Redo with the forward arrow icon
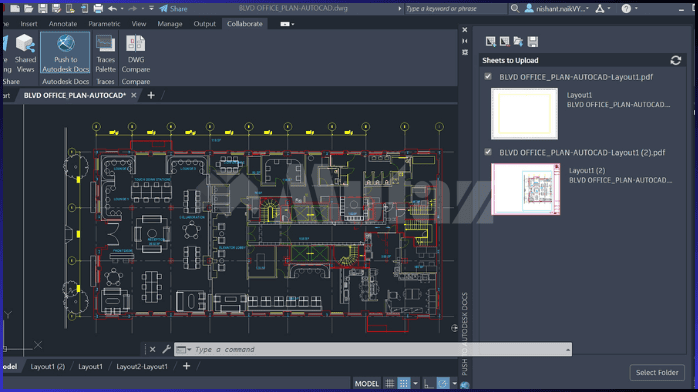Viewport: 698px width, 392px height. click(x=132, y=8)
